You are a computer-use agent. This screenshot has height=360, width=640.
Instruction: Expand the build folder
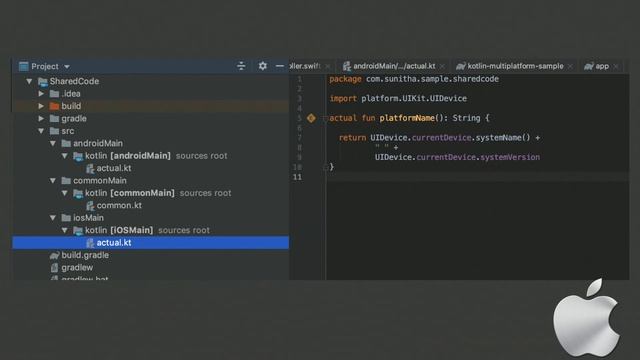pyautogui.click(x=41, y=106)
